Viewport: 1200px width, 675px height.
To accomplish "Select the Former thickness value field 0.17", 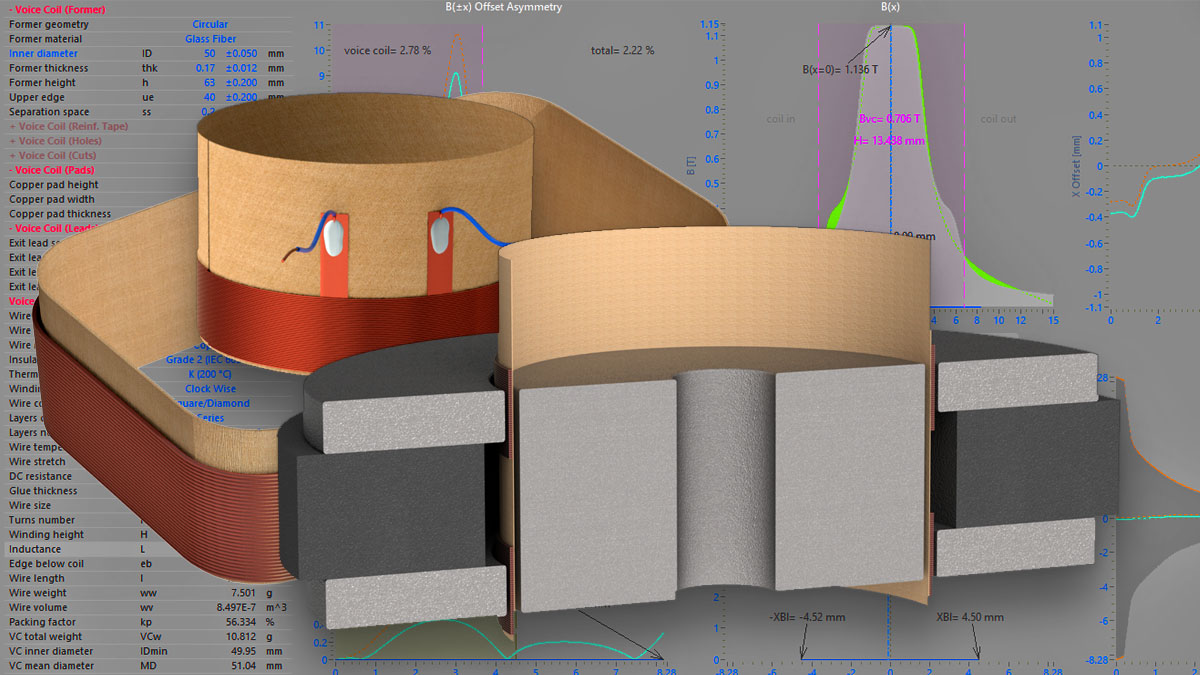I will [x=204, y=68].
